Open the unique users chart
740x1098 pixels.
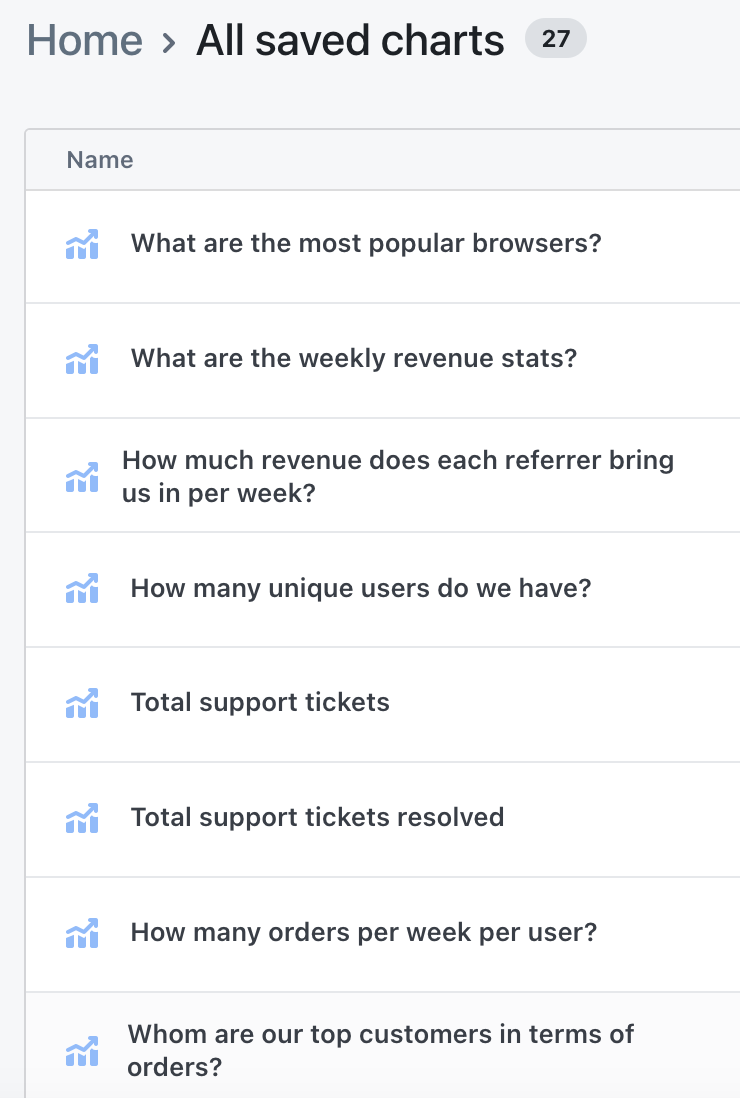click(361, 588)
